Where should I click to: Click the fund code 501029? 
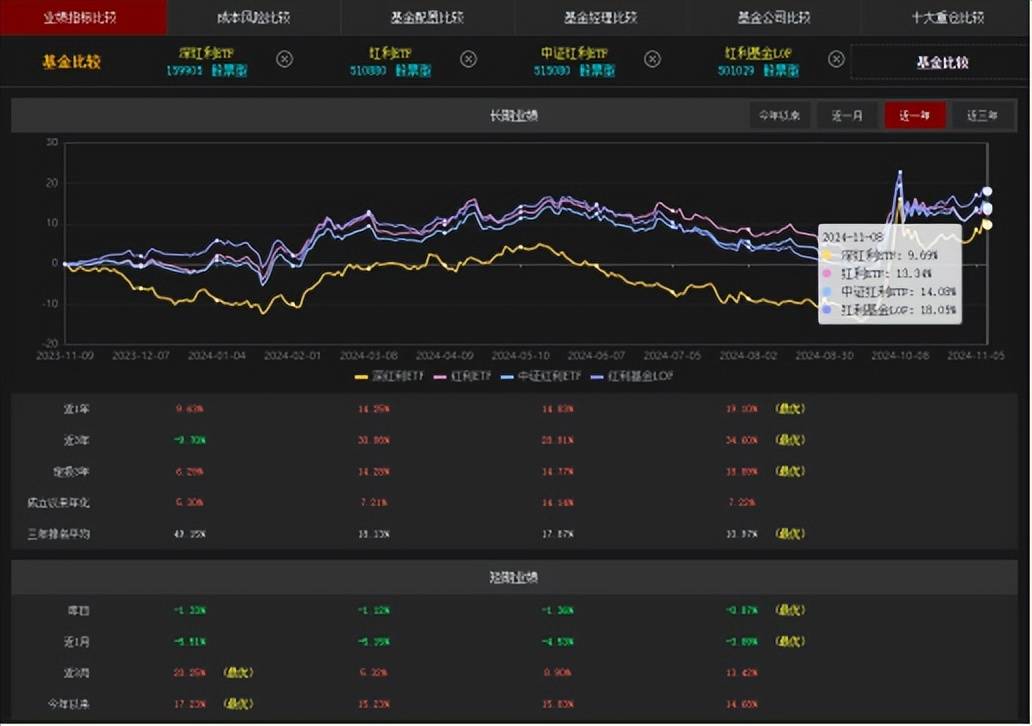(x=736, y=70)
